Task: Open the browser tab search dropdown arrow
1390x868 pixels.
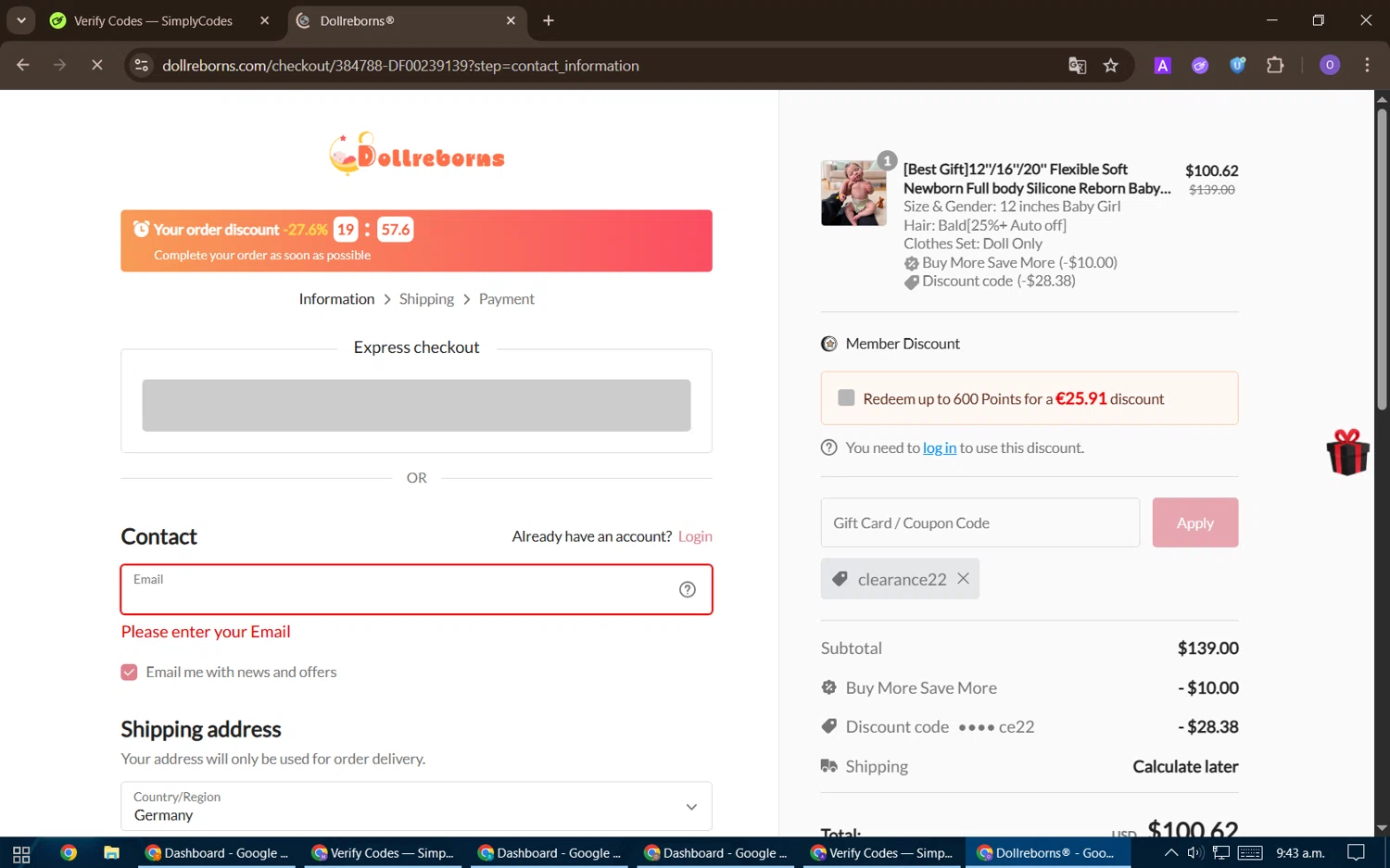Action: [x=20, y=20]
